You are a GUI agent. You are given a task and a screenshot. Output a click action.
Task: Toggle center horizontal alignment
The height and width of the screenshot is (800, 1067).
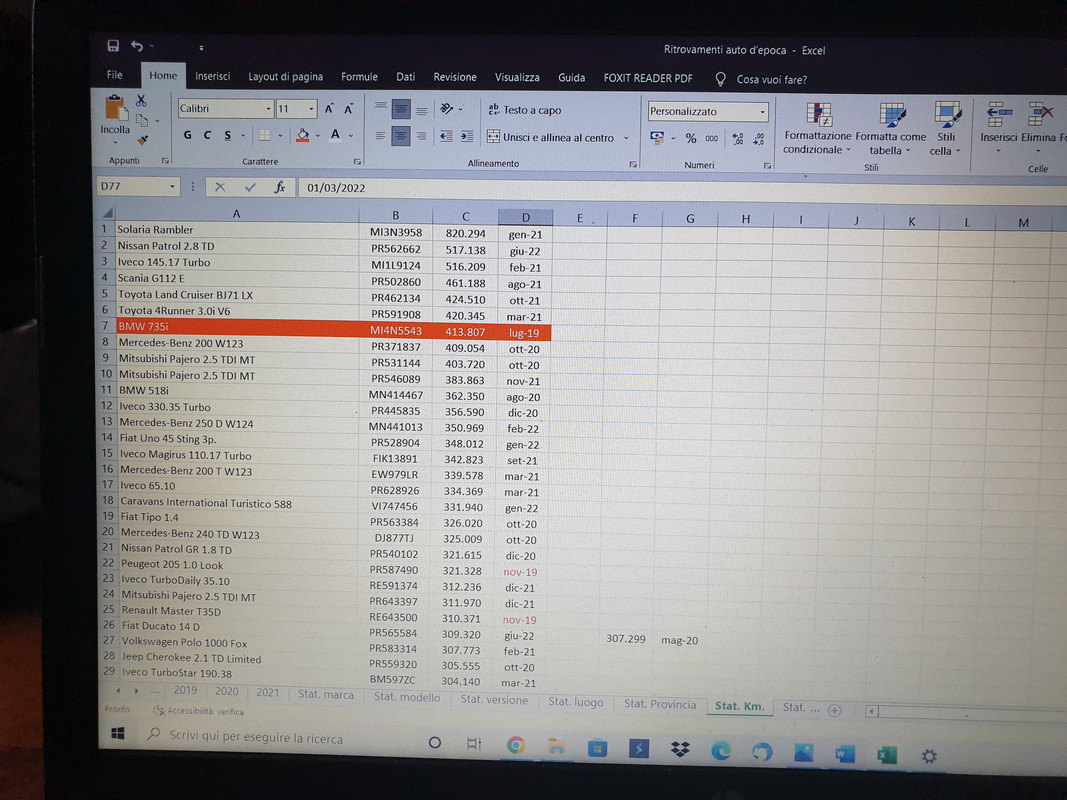pyautogui.click(x=401, y=136)
